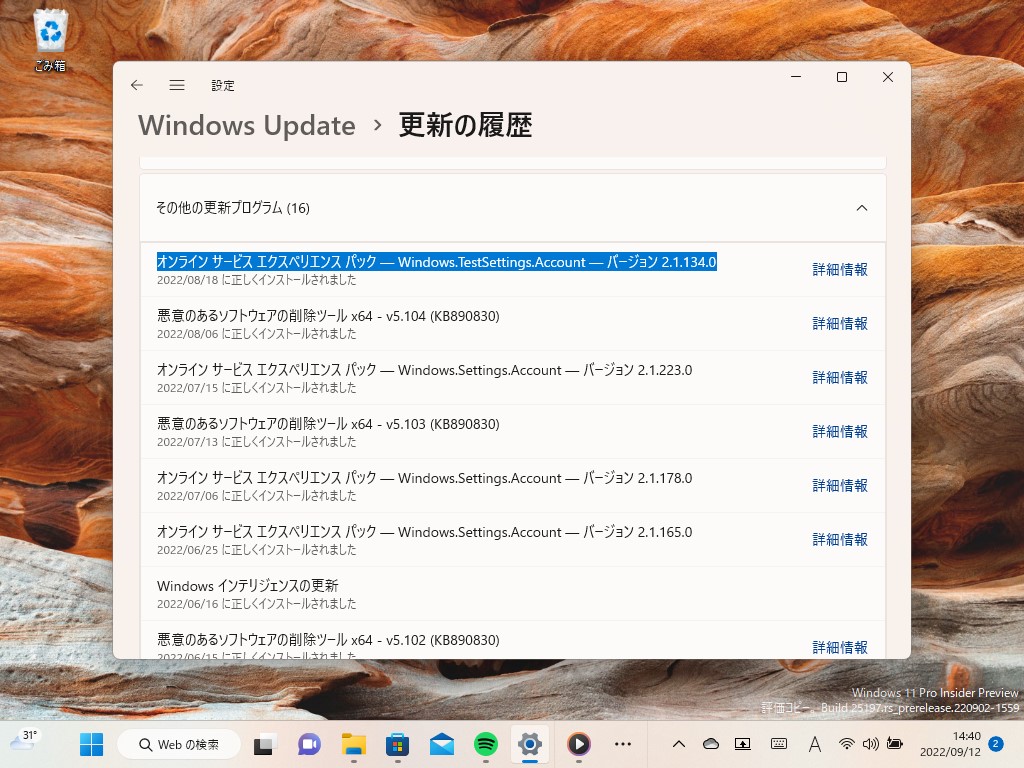Open the media player app on the taskbar

coord(578,744)
